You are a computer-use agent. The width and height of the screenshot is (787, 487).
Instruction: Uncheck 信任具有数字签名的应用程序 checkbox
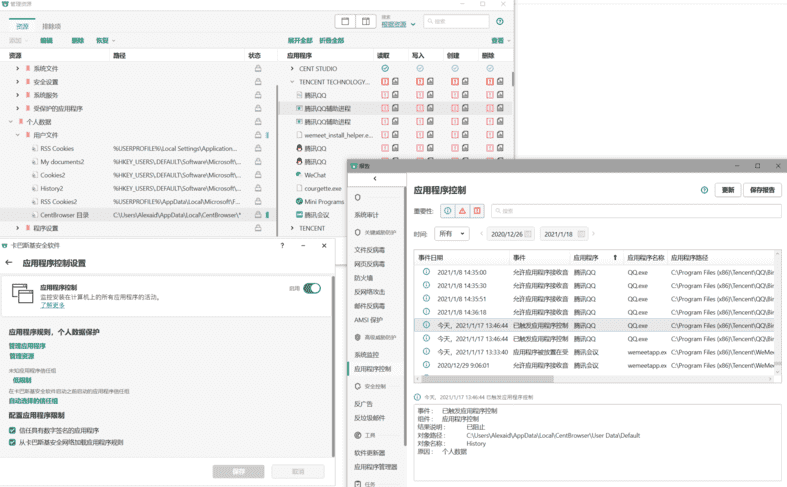[x=13, y=430]
